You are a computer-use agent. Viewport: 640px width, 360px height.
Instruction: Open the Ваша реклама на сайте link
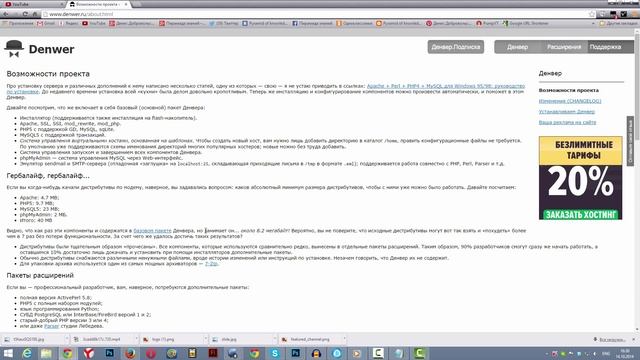567,122
